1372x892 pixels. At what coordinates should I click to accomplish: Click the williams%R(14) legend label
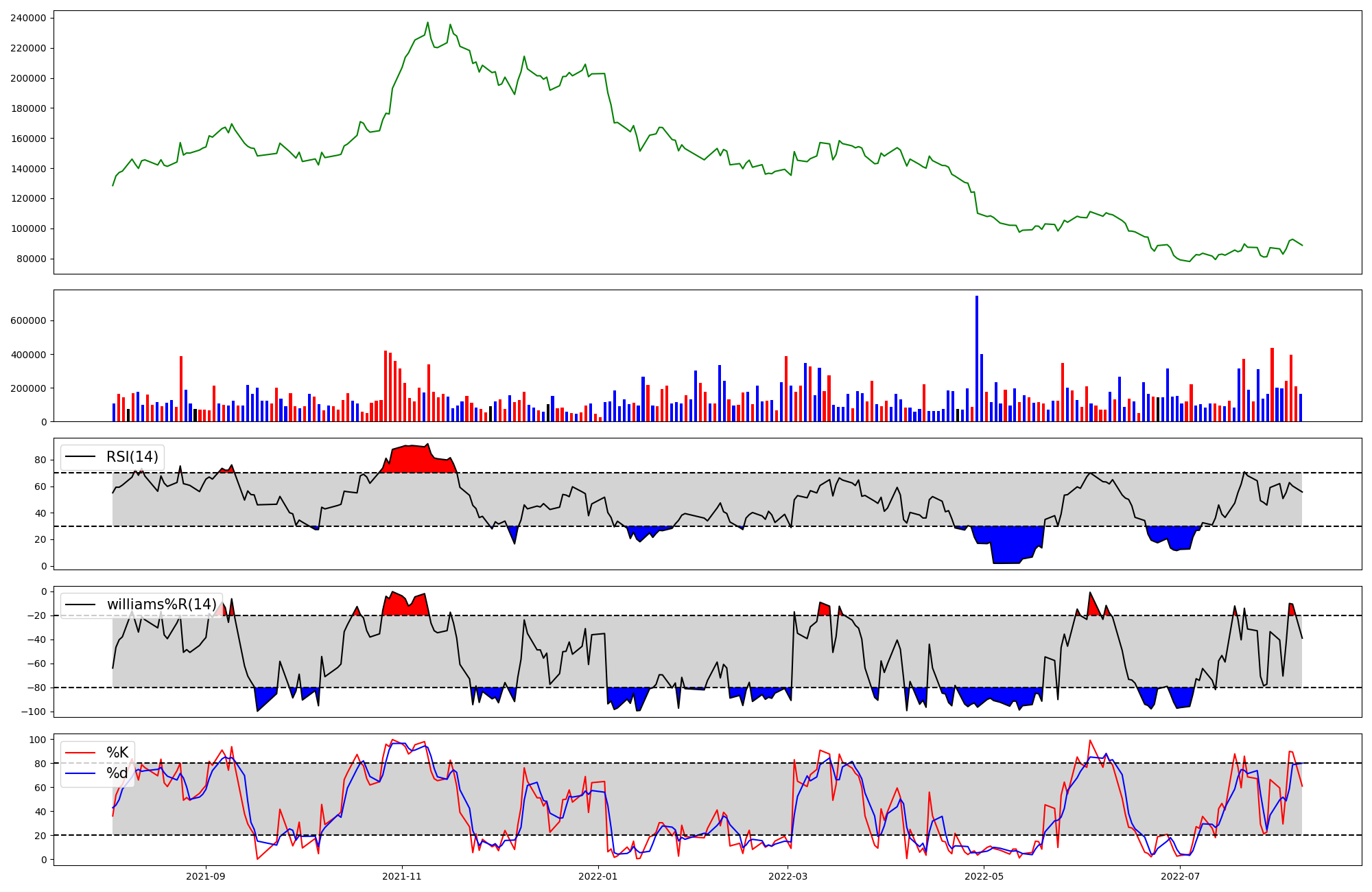[x=161, y=605]
